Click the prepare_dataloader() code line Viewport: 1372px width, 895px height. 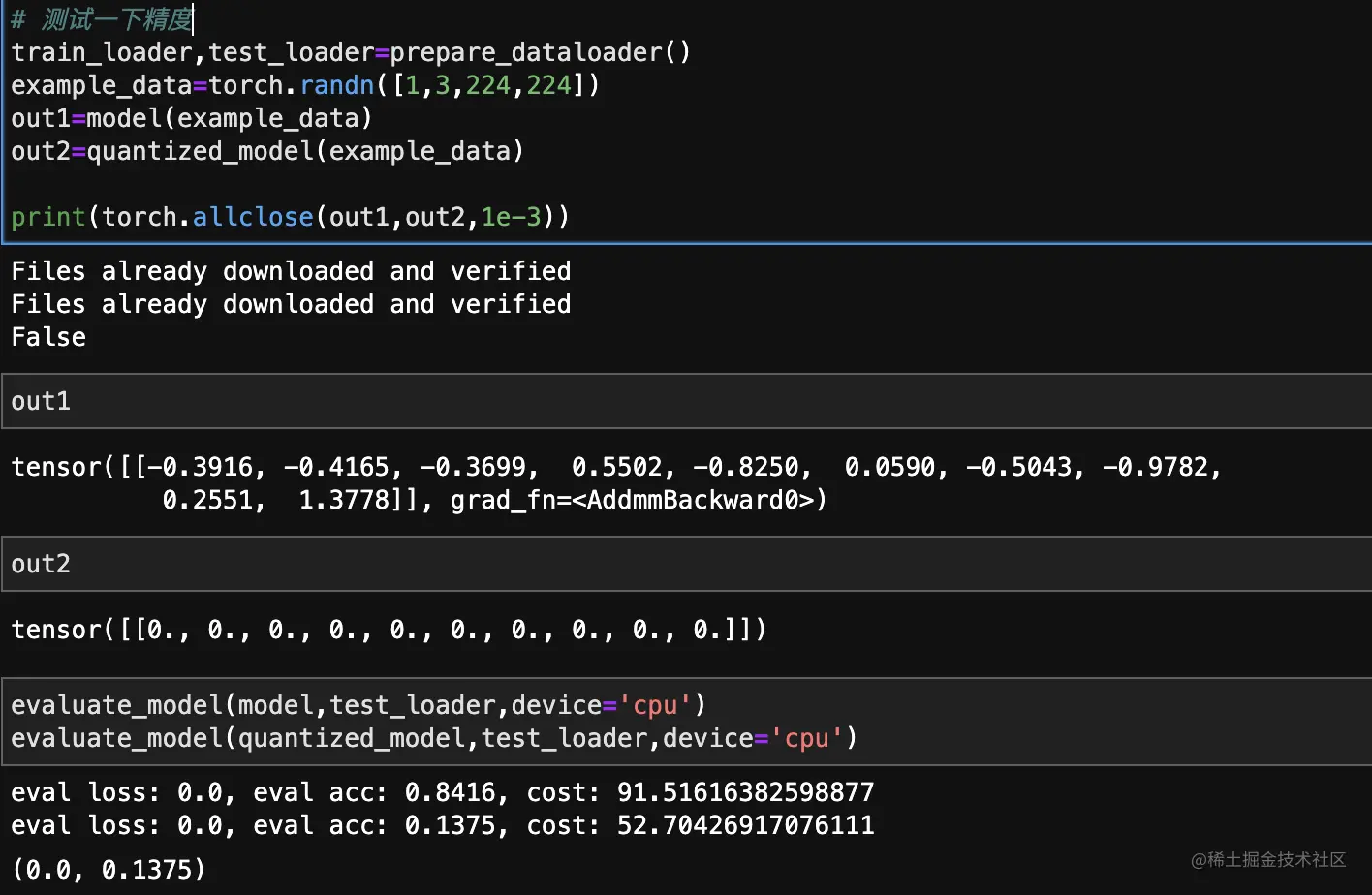[x=351, y=52]
